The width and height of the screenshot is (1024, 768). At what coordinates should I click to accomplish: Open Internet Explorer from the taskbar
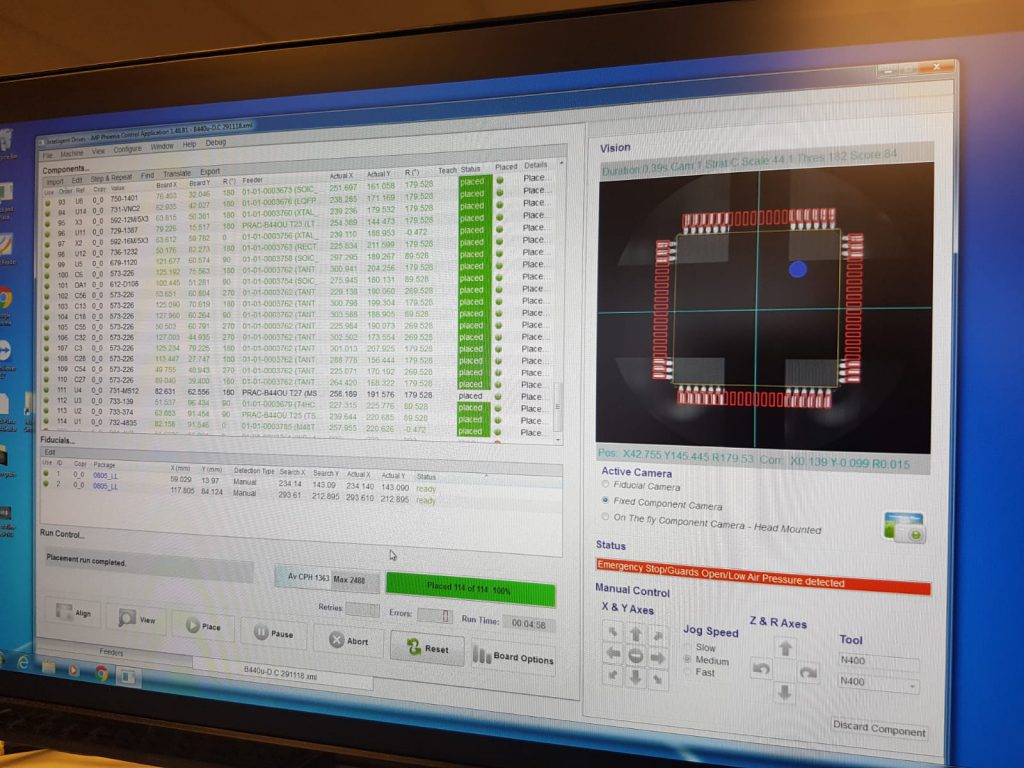tap(24, 663)
